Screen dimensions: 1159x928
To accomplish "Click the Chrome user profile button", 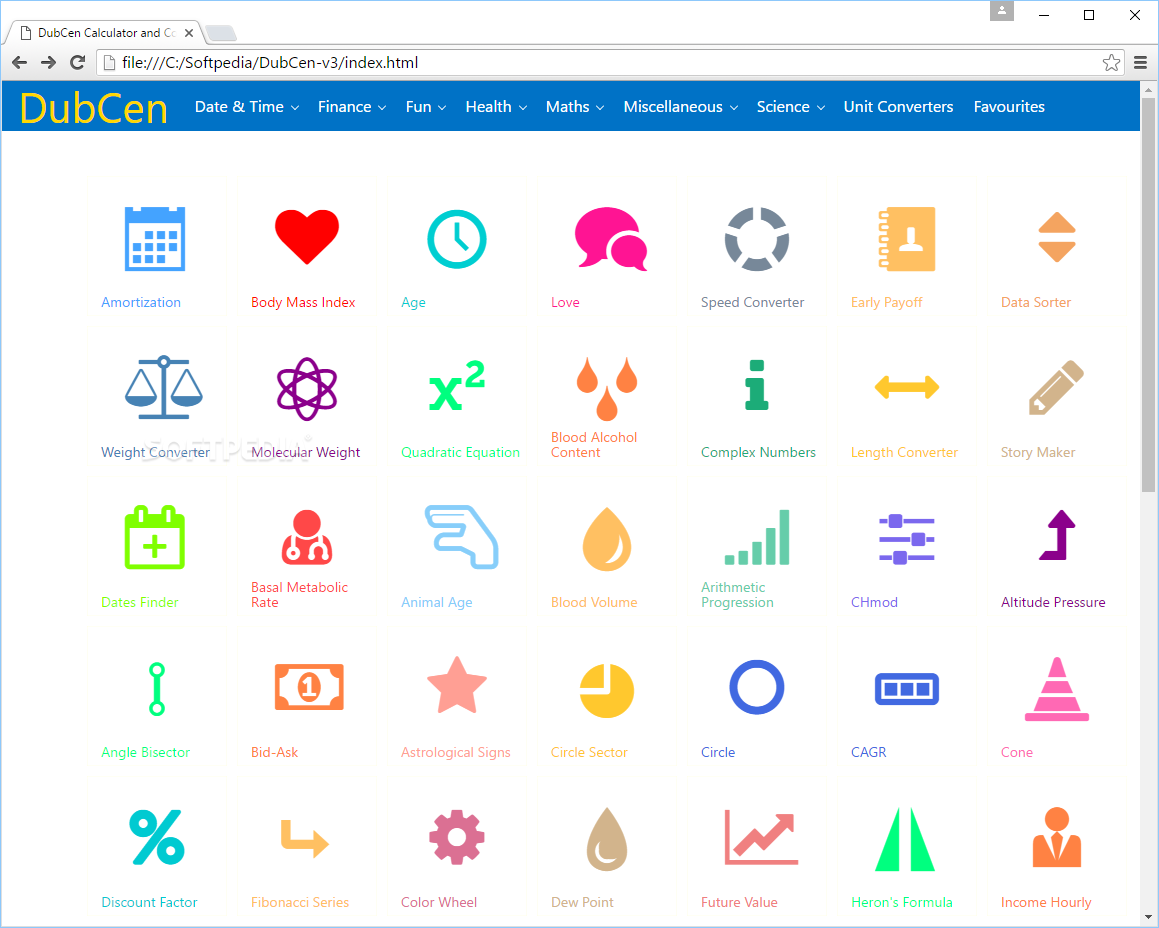I will (x=1002, y=11).
